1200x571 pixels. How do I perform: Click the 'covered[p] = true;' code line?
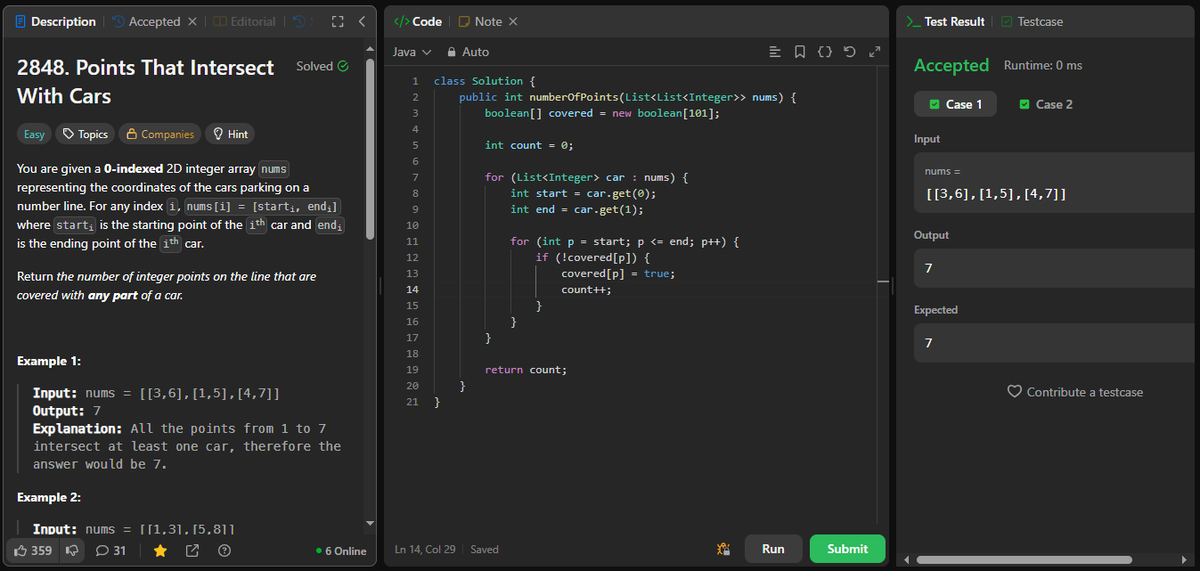pyautogui.click(x=619, y=274)
